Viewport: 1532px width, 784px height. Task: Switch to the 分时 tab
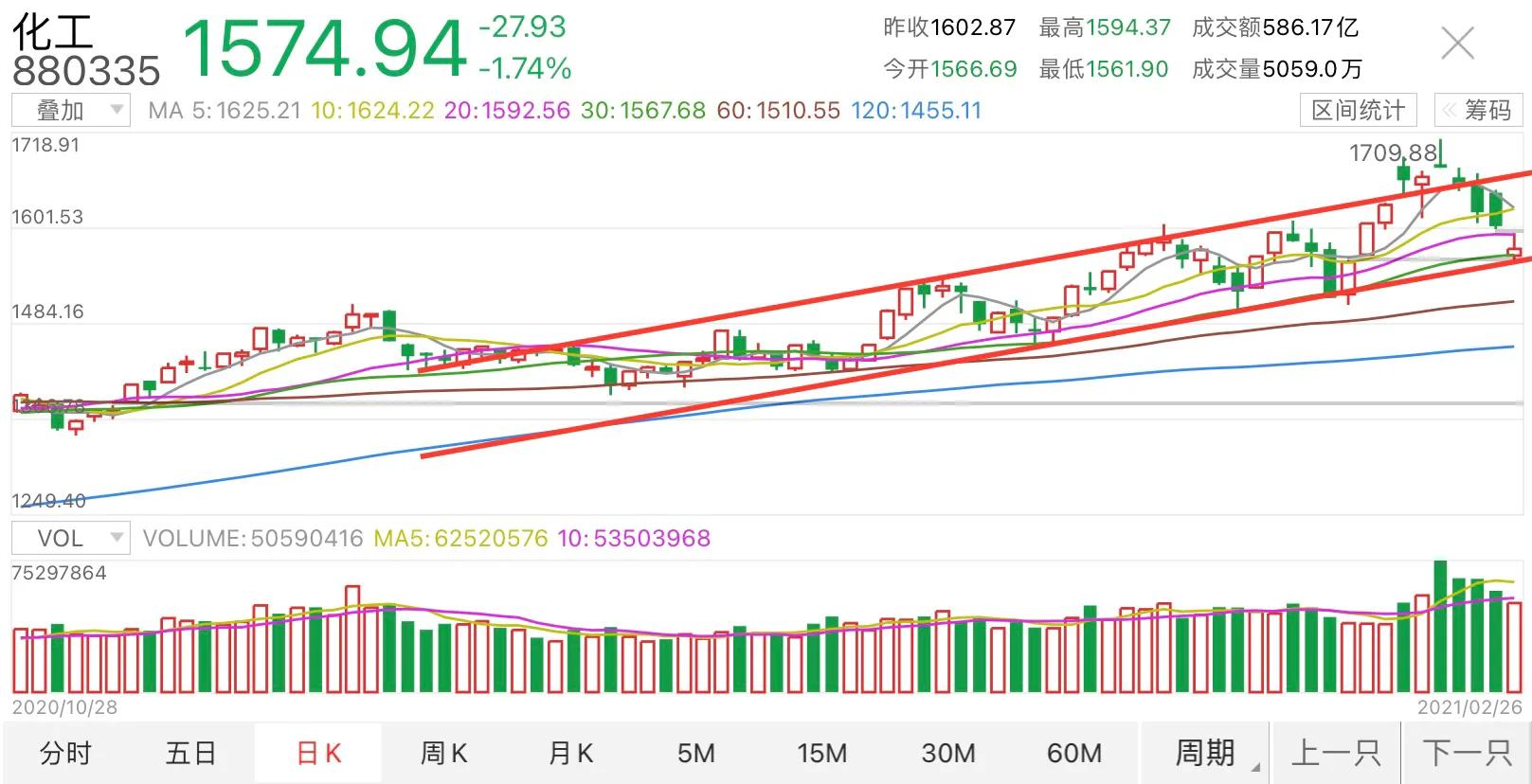(x=65, y=754)
